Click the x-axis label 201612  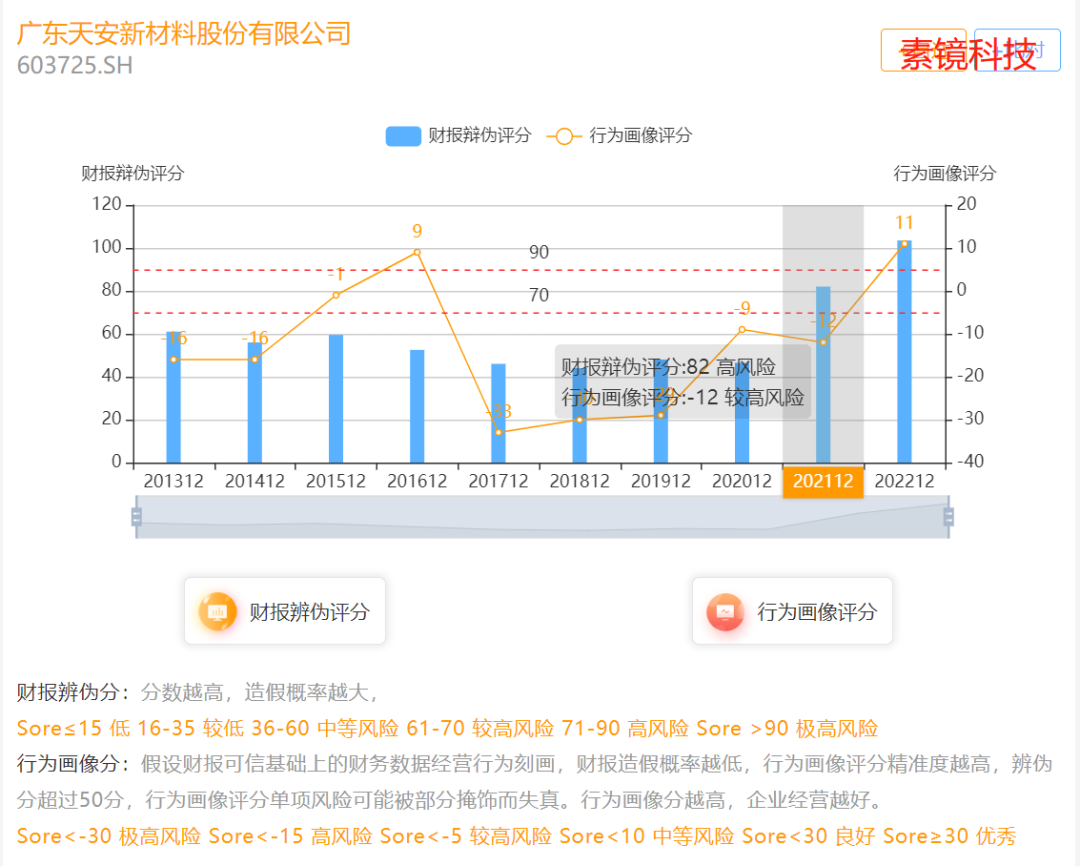click(417, 481)
